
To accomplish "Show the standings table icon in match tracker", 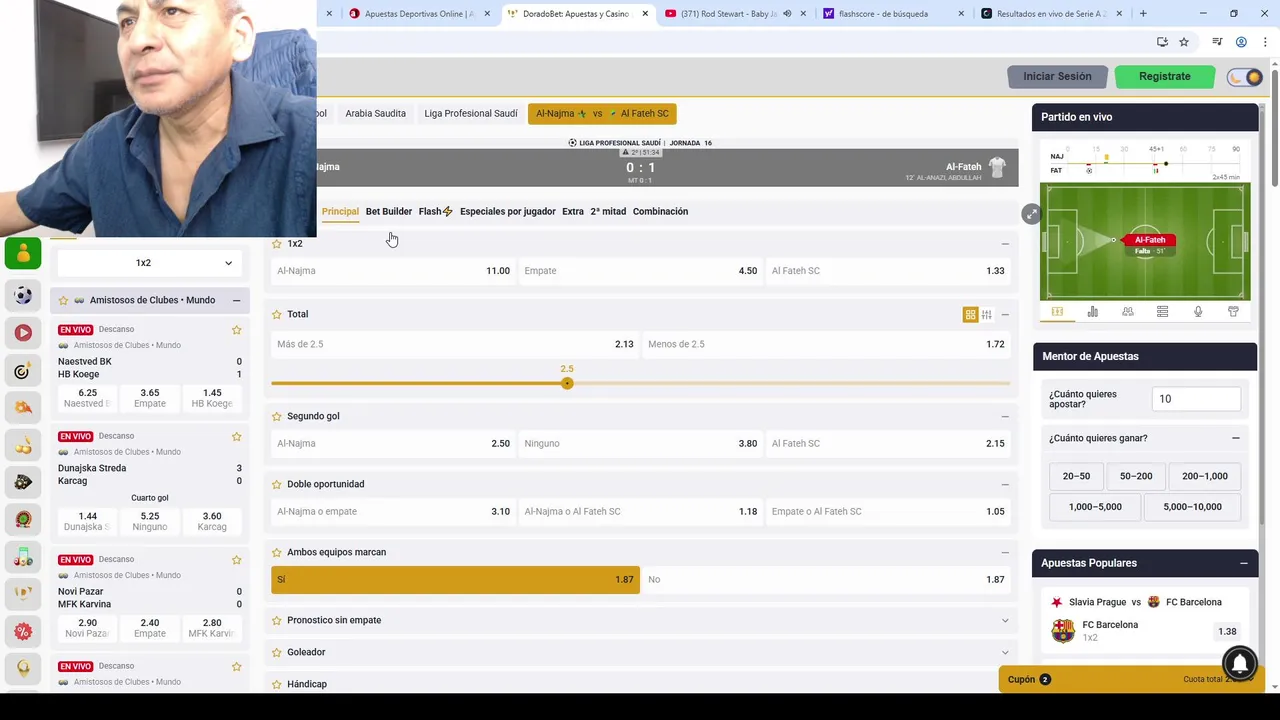I will coord(1162,312).
